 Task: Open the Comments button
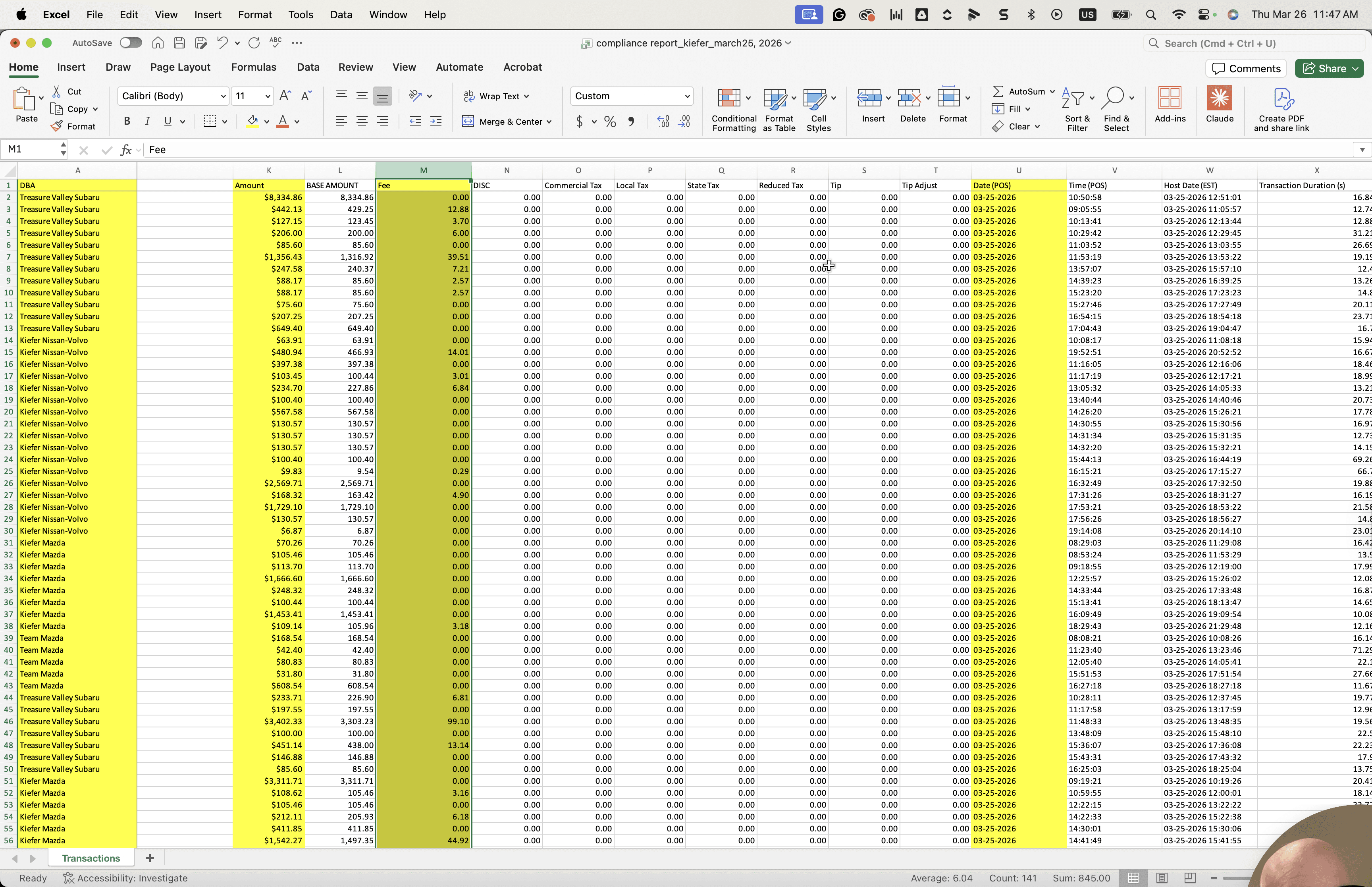[1246, 69]
